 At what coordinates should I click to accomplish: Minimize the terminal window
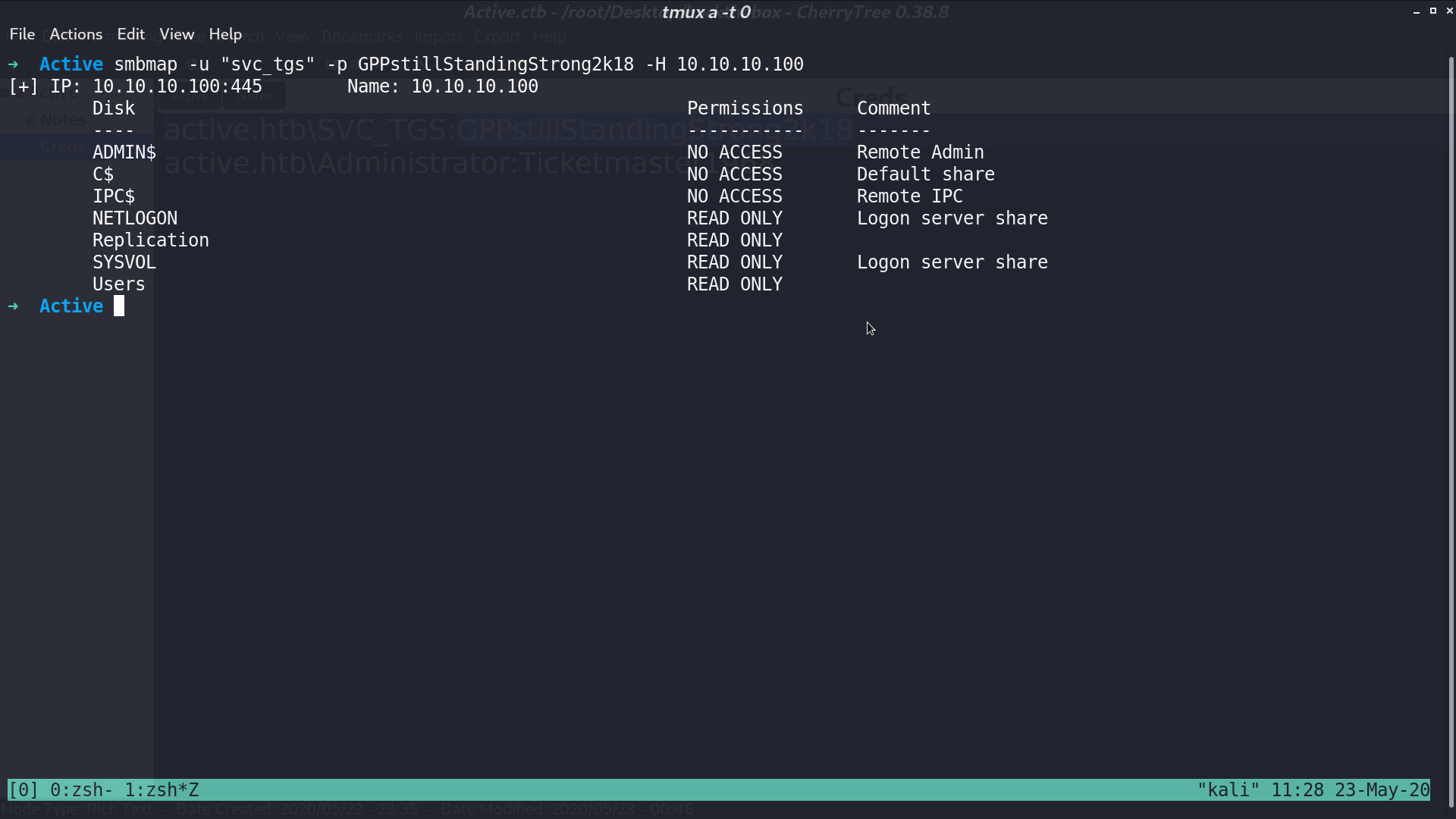[x=1417, y=11]
